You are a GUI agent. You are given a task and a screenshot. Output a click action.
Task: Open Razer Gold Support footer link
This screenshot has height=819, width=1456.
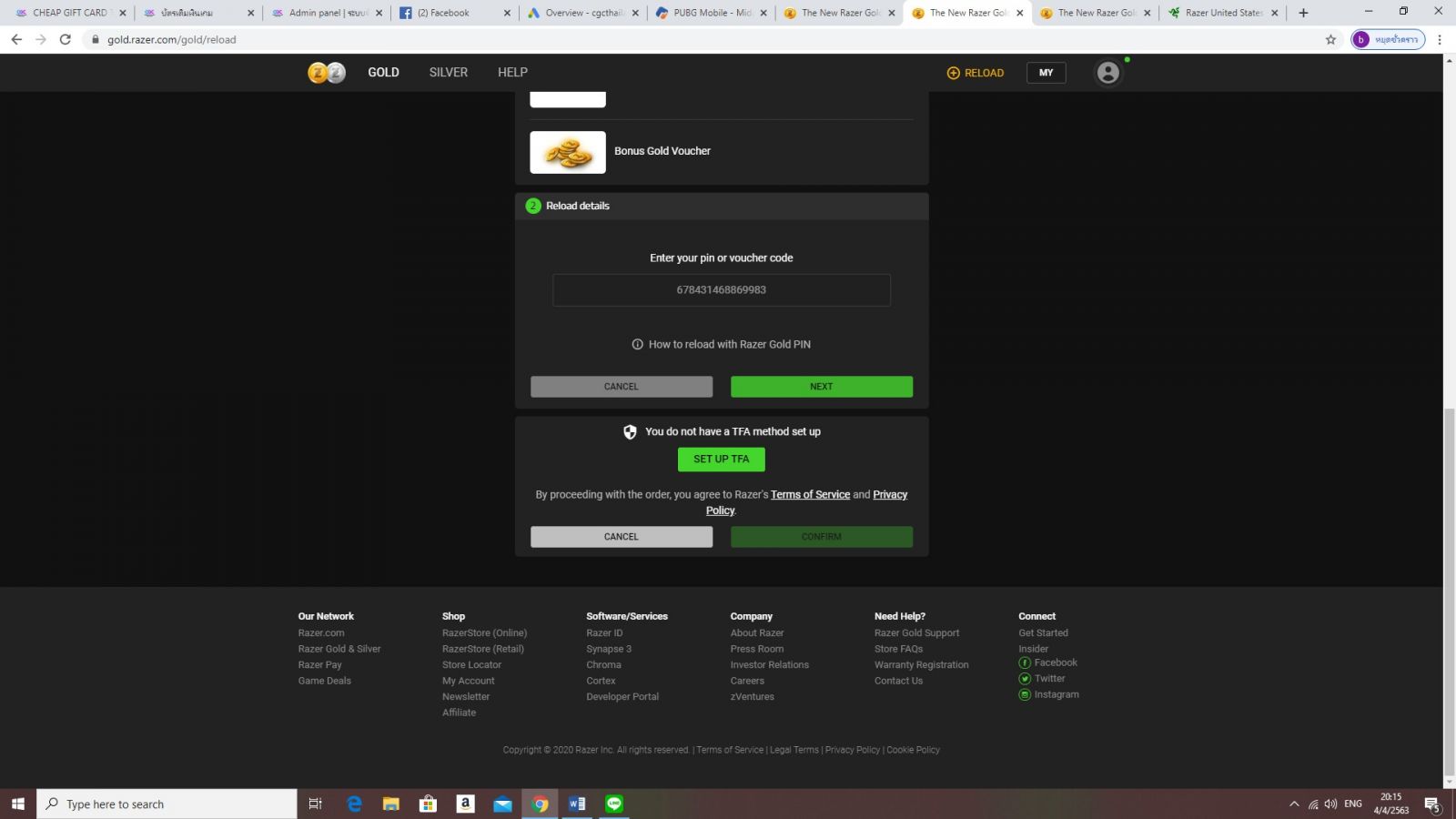pos(916,633)
